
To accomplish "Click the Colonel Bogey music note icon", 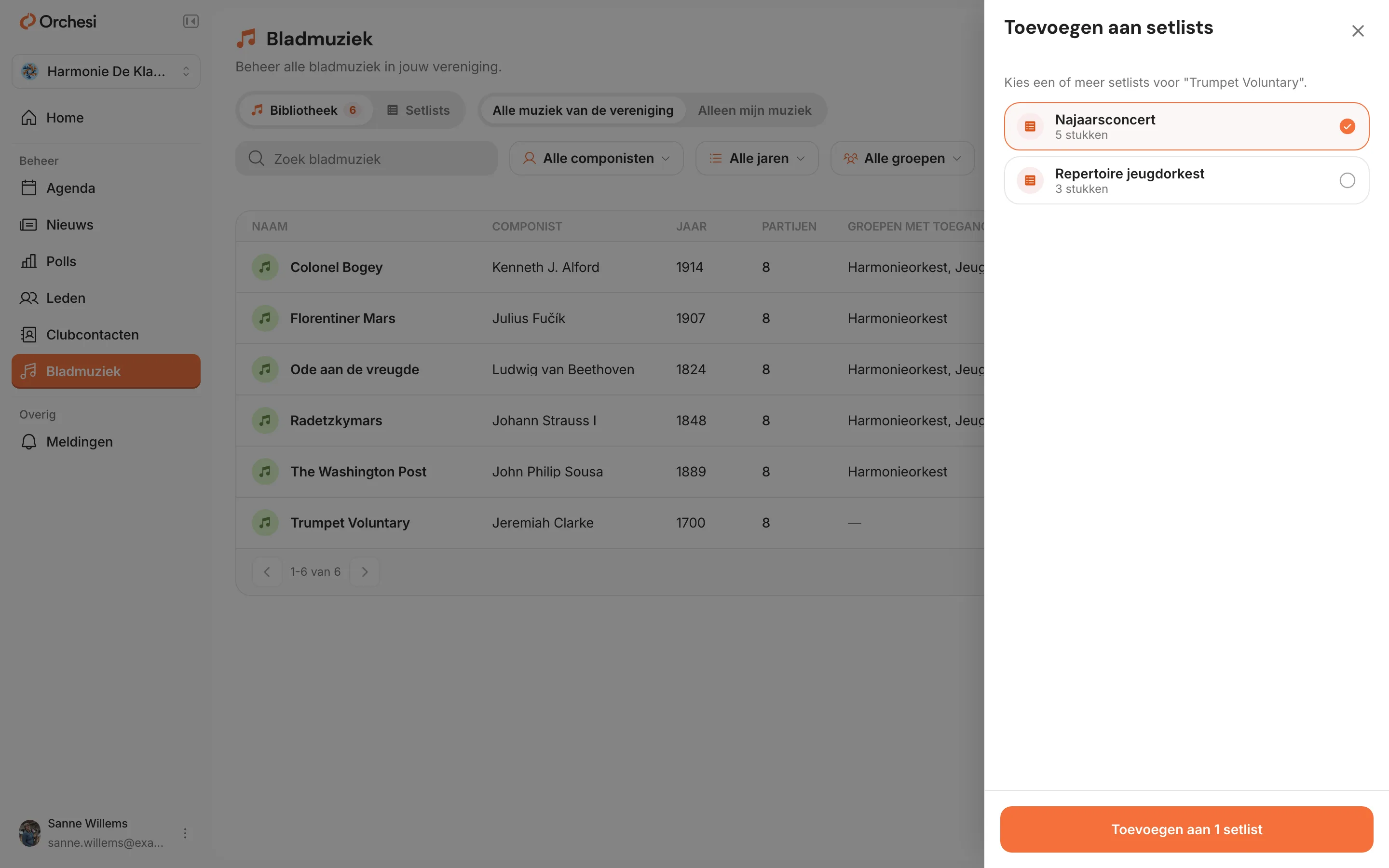I will [x=265, y=267].
